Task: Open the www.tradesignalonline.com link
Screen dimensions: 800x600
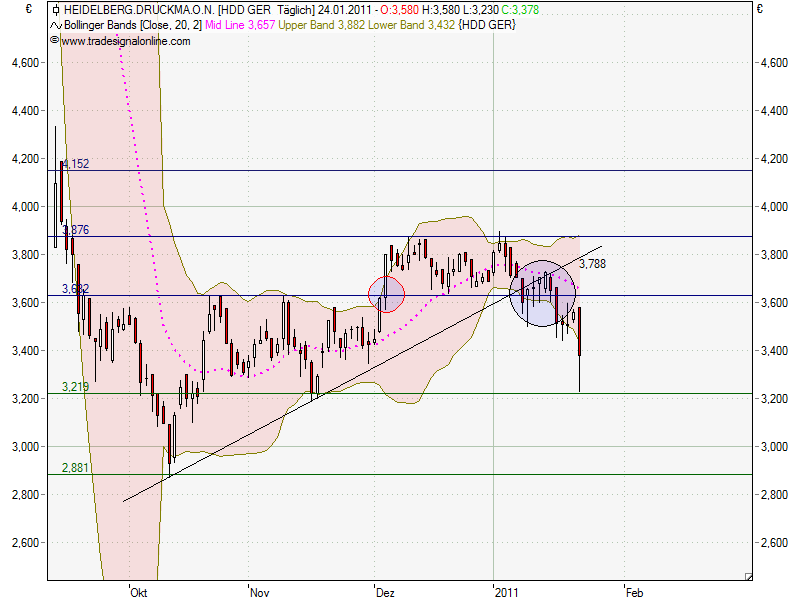Action: click(126, 41)
